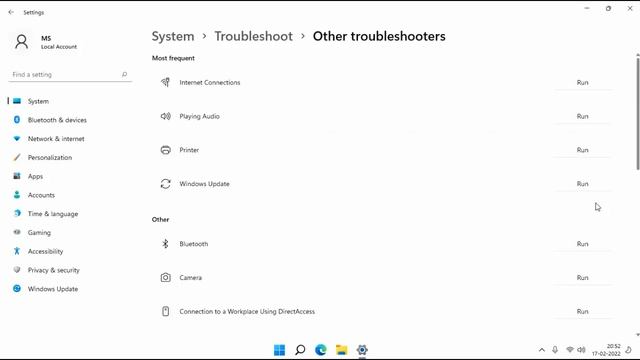Focus the Find a setting search box
640x360 pixels.
tap(70, 75)
